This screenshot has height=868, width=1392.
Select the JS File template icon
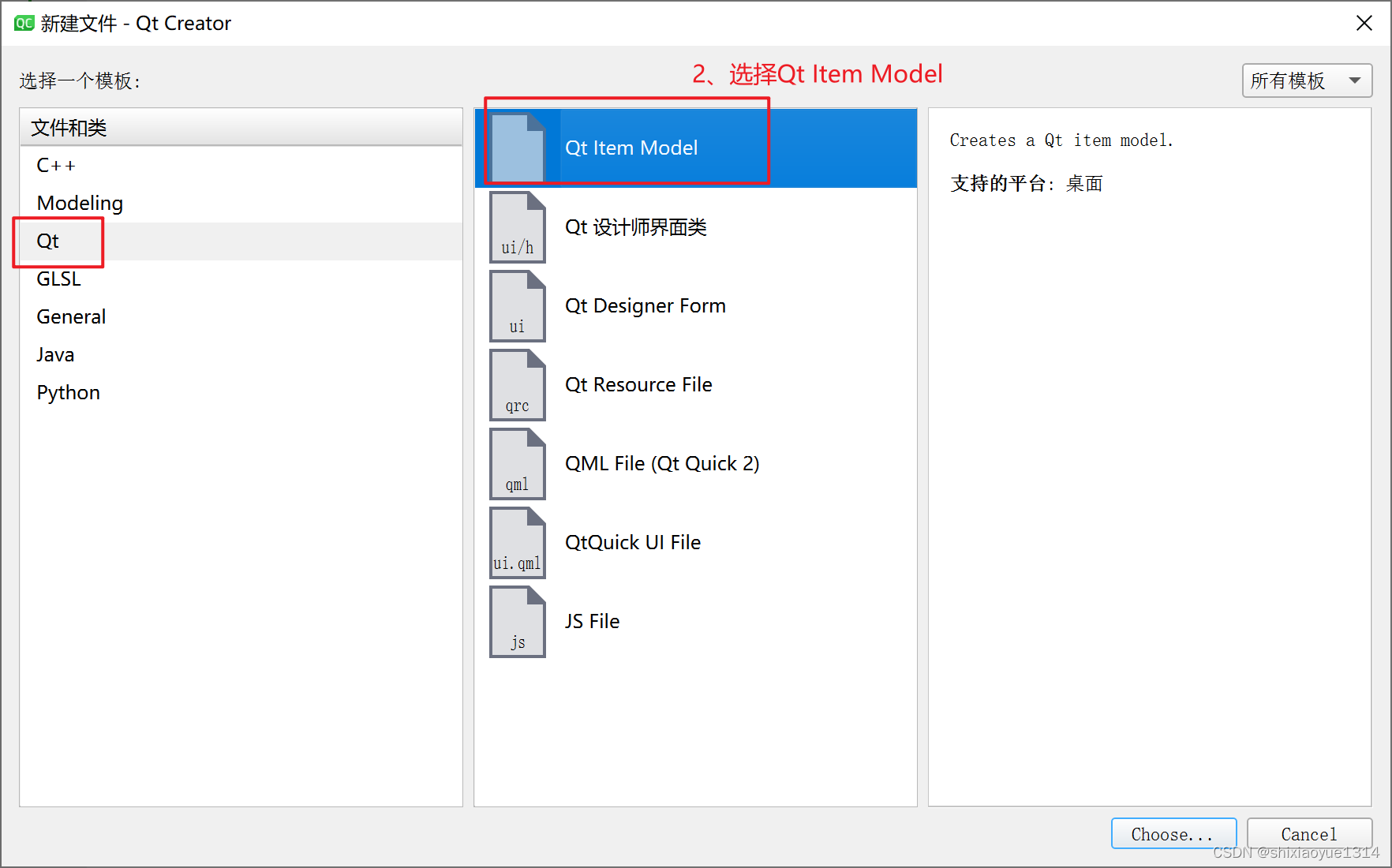(517, 622)
